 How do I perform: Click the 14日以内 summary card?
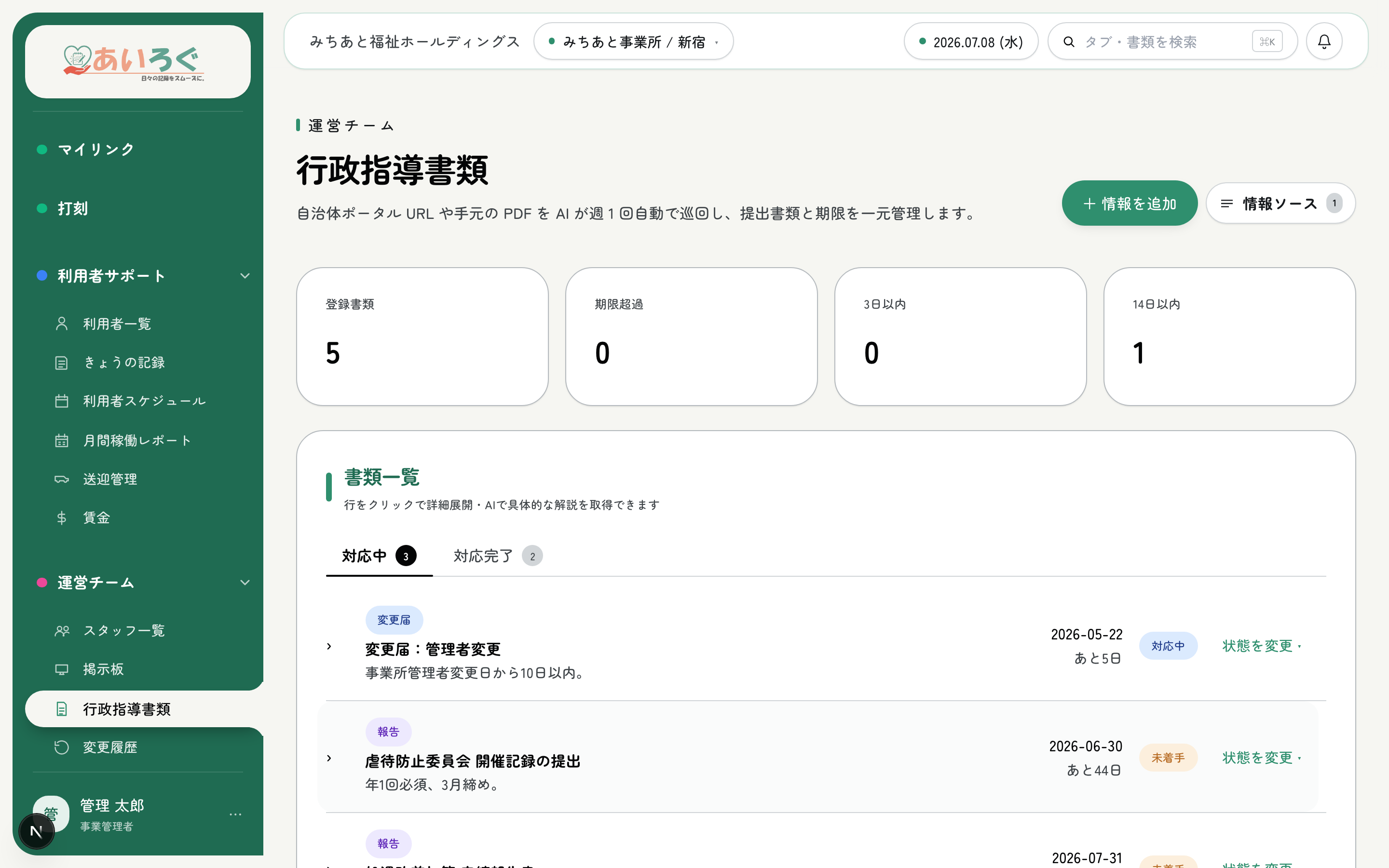pos(1229,337)
